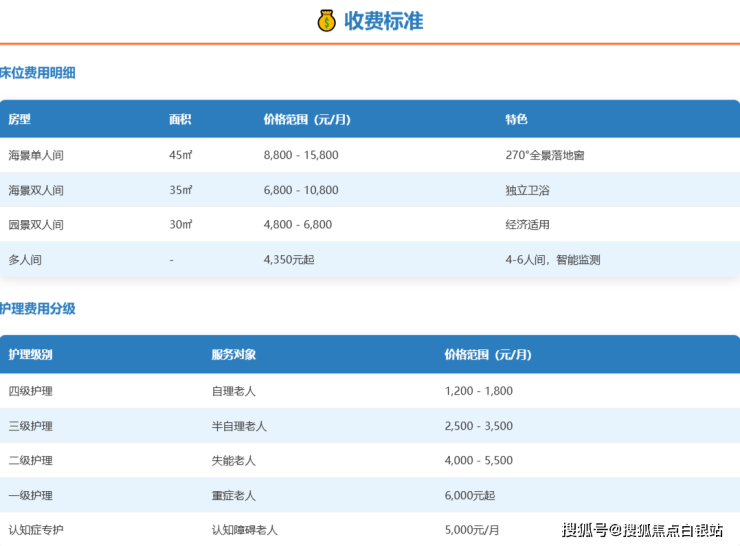Click the money bag icon beside 收费标准

point(327,21)
